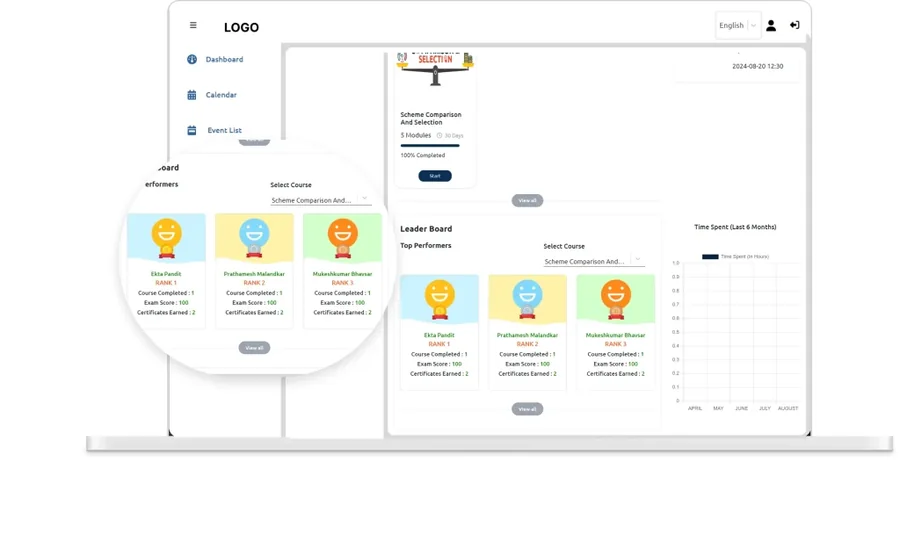Click the 5 Modules label
This screenshot has height=556, width=900.
(416, 135)
